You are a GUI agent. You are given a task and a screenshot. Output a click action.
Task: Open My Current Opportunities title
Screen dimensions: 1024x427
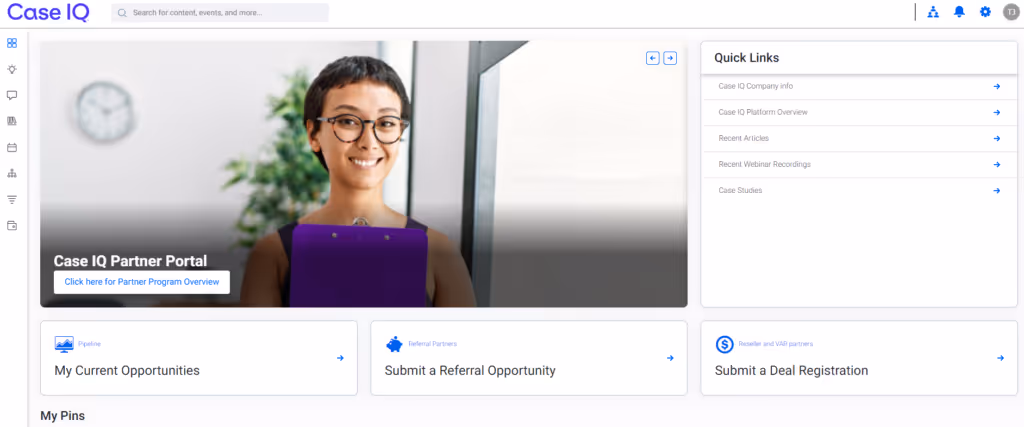click(x=127, y=371)
